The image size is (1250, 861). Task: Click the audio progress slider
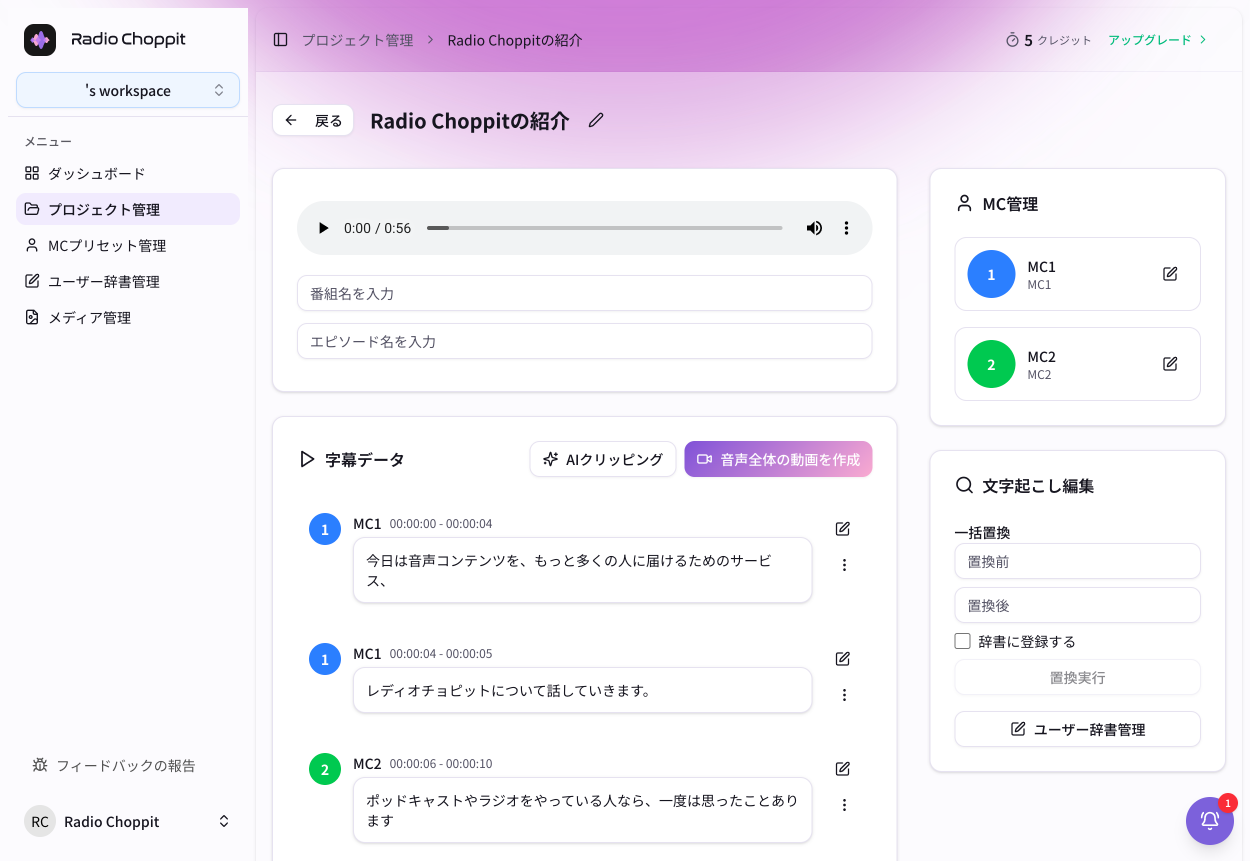click(604, 228)
